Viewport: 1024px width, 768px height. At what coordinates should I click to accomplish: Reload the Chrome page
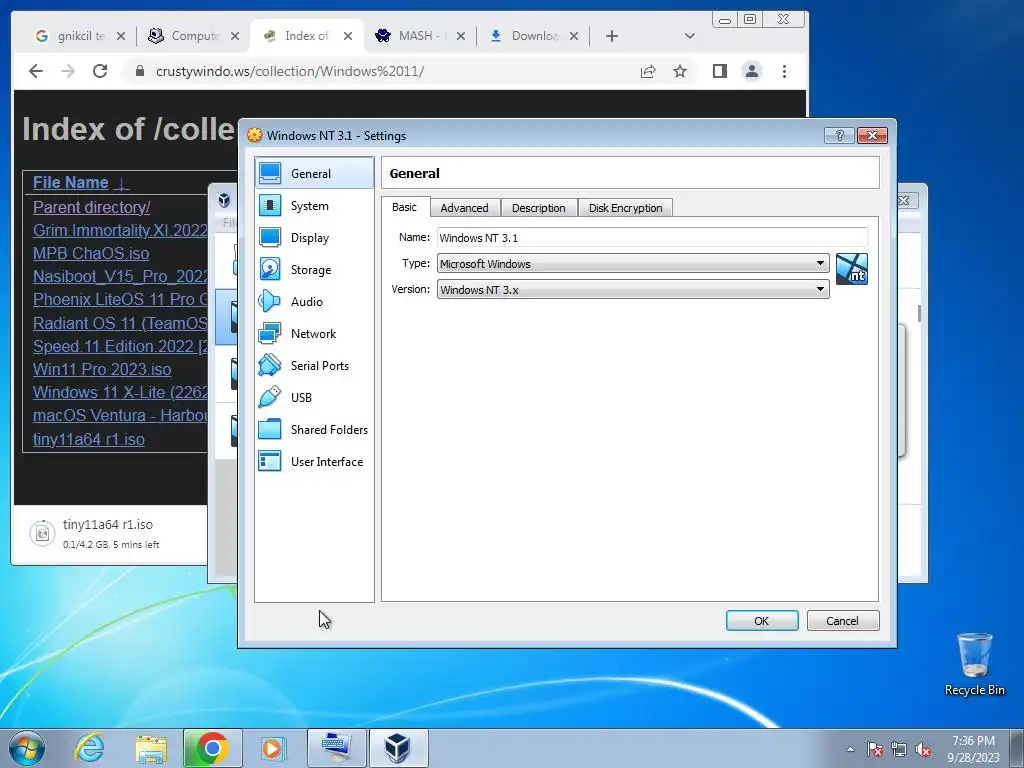coord(100,71)
